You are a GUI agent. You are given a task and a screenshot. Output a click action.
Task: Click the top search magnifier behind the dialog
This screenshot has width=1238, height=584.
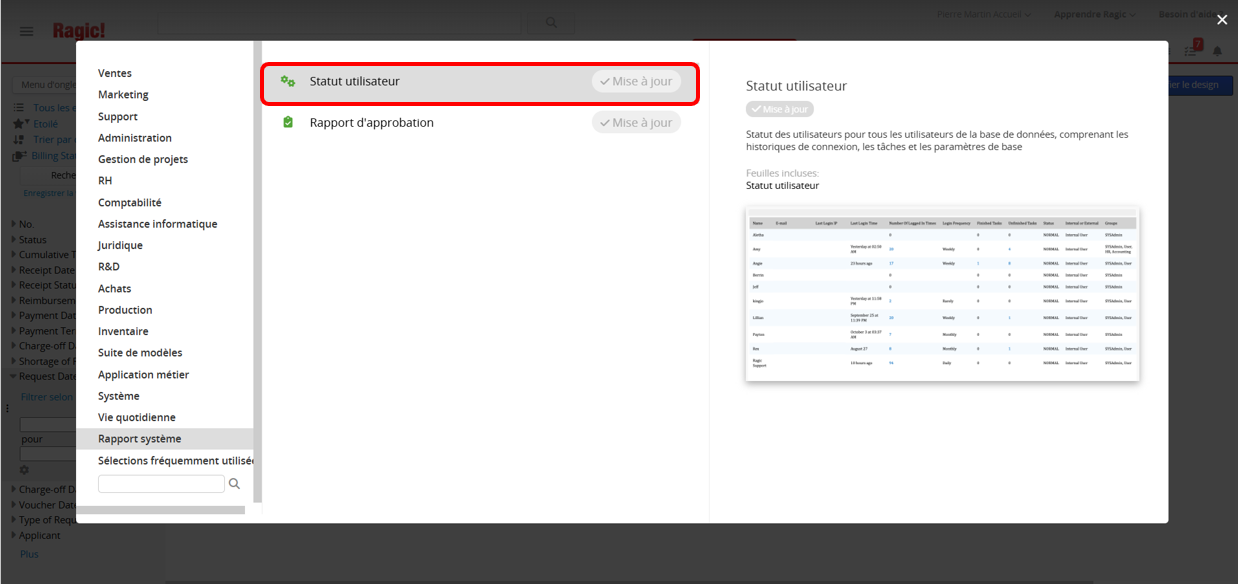[551, 22]
